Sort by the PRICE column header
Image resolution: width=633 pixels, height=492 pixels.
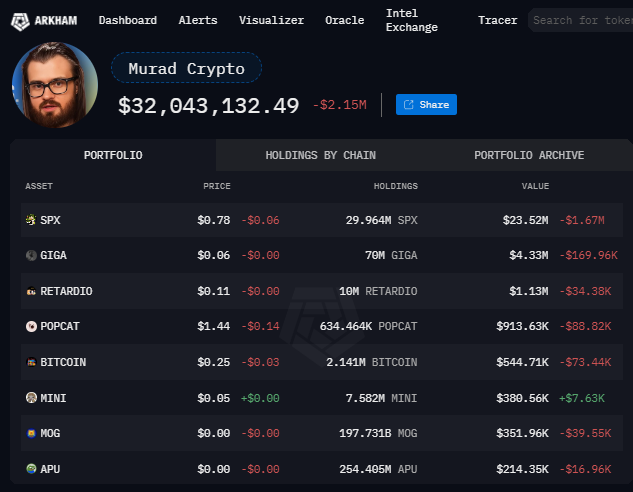217,186
